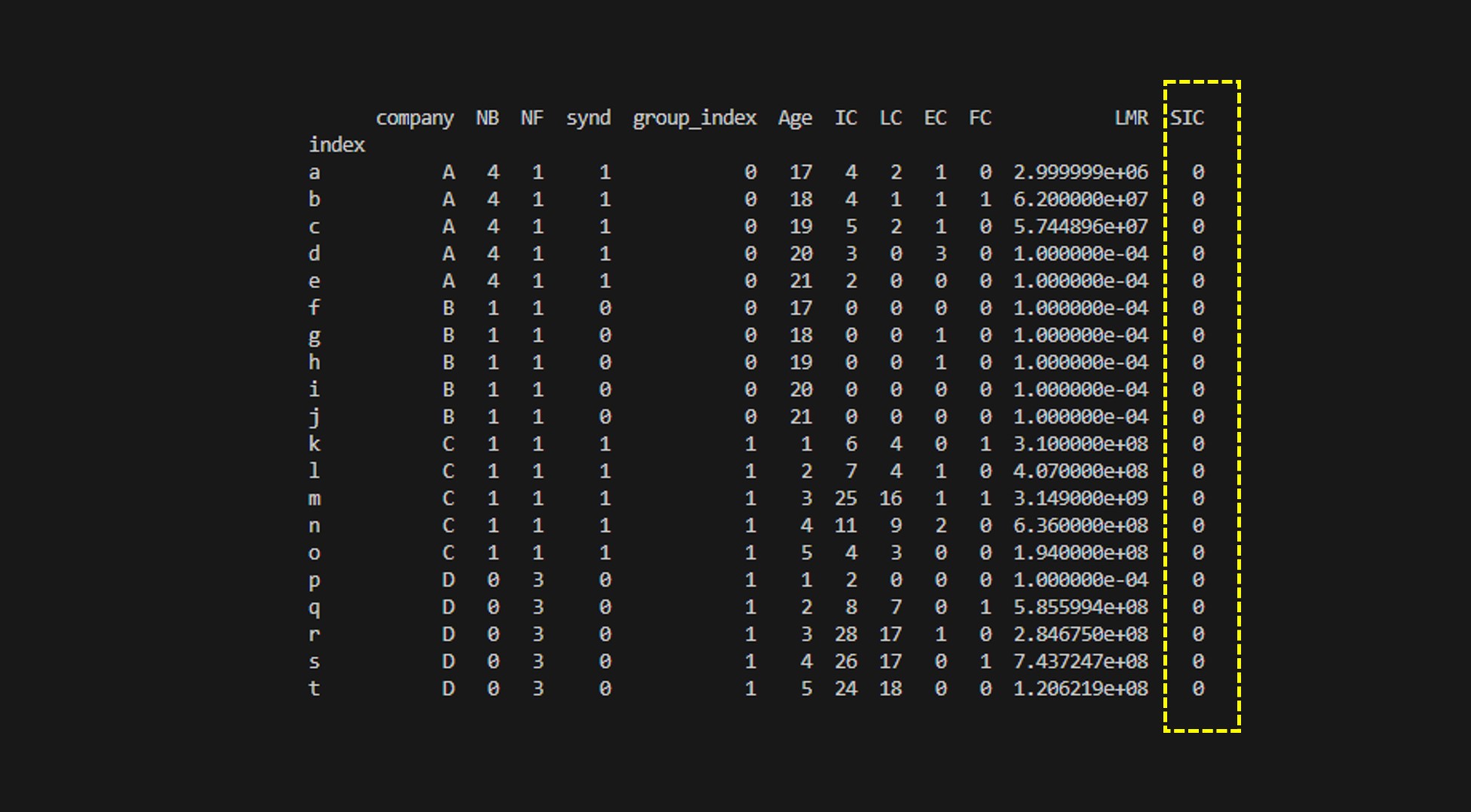Click the 'index' label
Image resolution: width=1471 pixels, height=812 pixels.
click(336, 145)
